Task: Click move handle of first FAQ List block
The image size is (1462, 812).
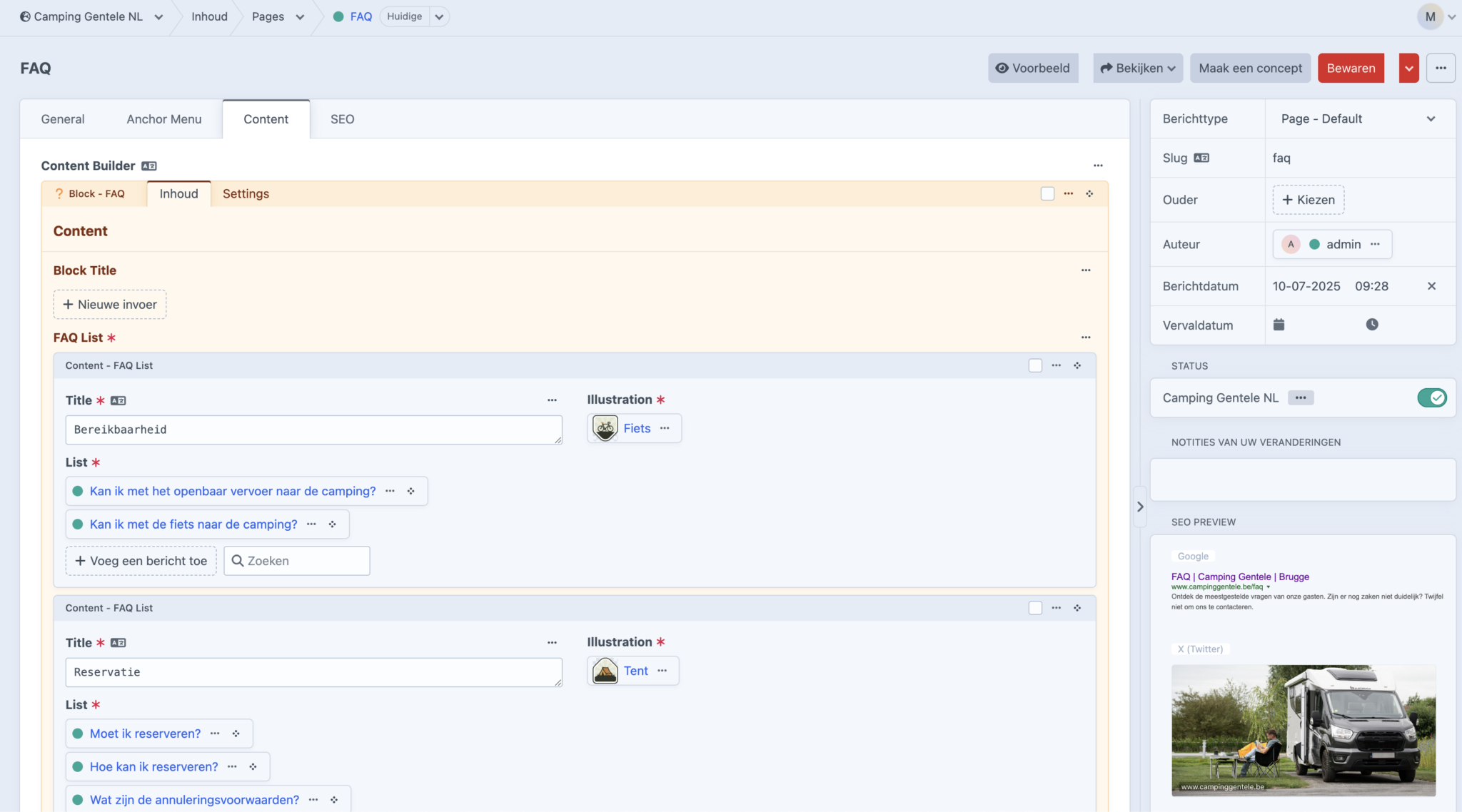Action: tap(1077, 366)
